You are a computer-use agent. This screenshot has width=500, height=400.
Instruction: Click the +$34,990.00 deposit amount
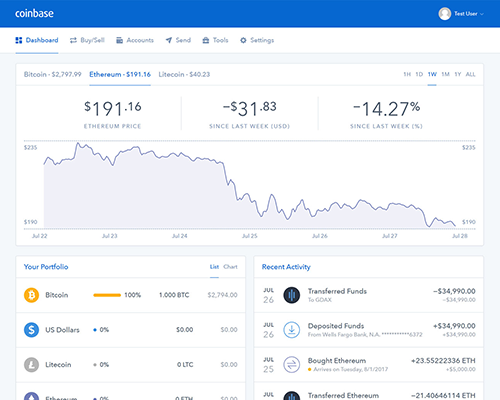[454, 326]
